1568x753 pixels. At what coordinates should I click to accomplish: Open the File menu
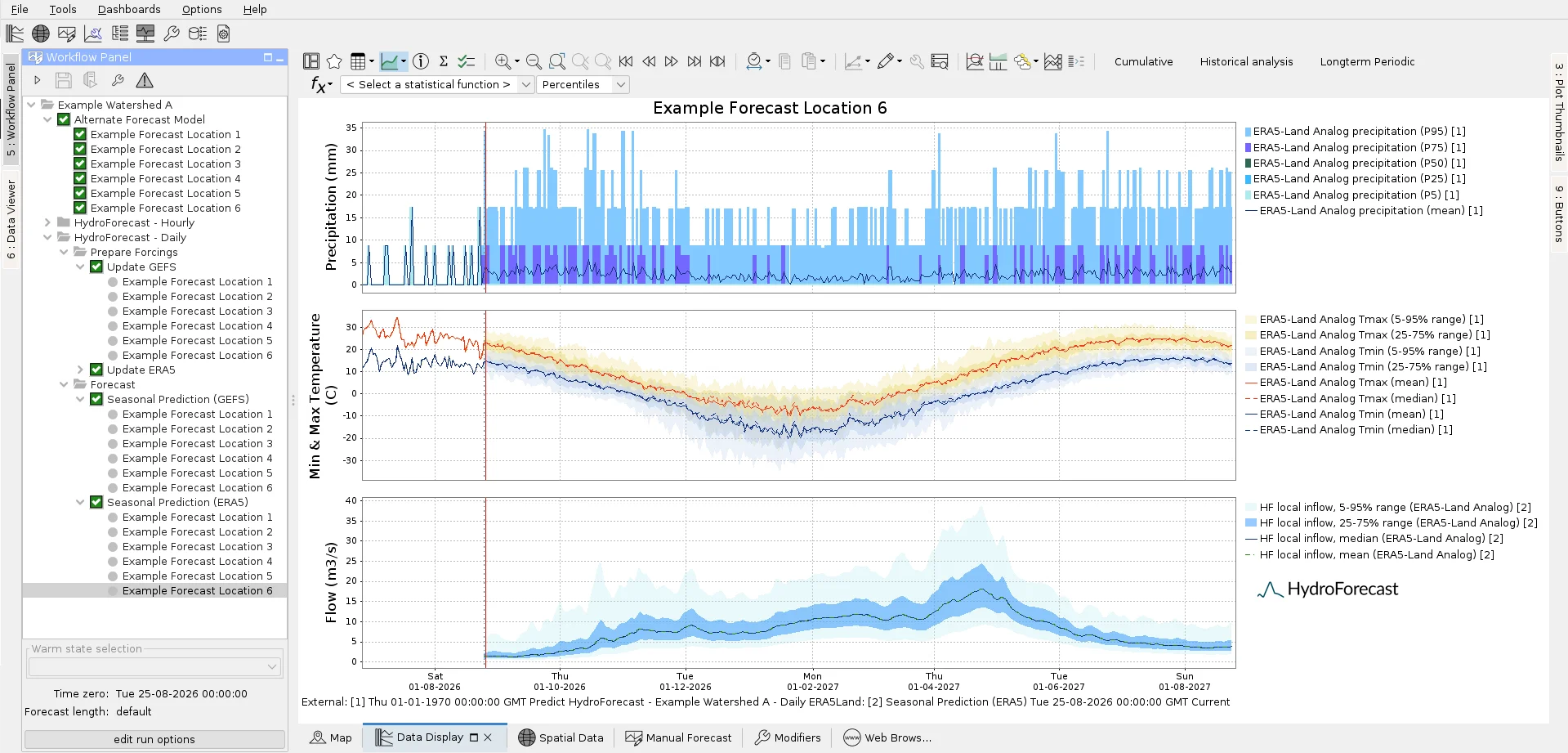20,9
